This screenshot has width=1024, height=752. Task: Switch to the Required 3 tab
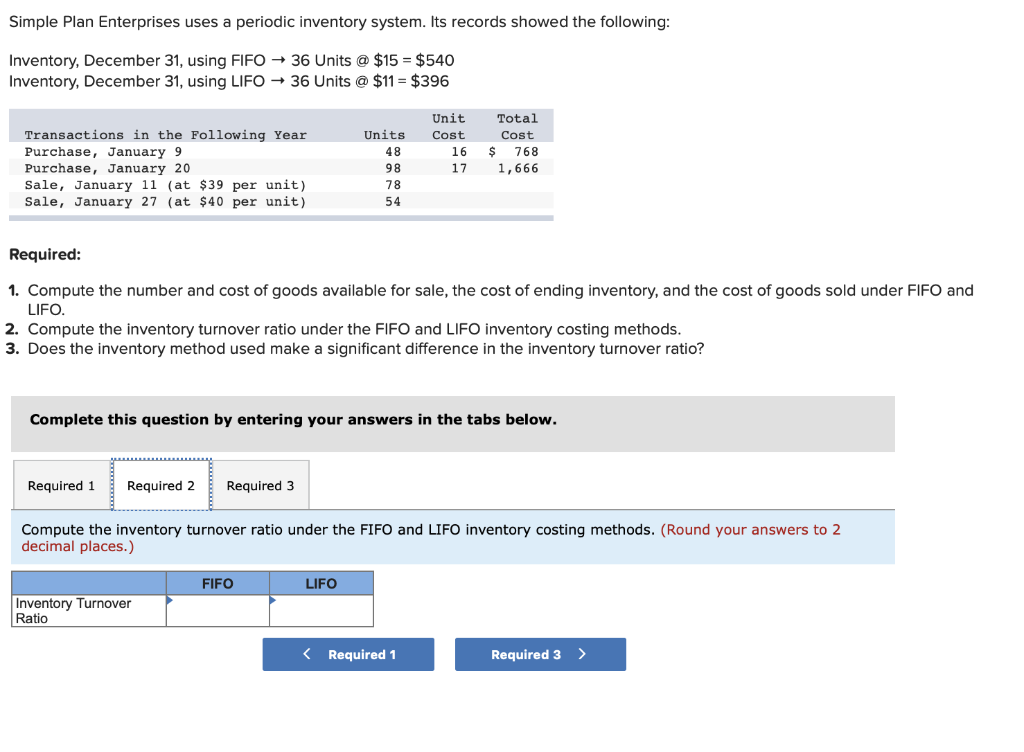click(261, 485)
